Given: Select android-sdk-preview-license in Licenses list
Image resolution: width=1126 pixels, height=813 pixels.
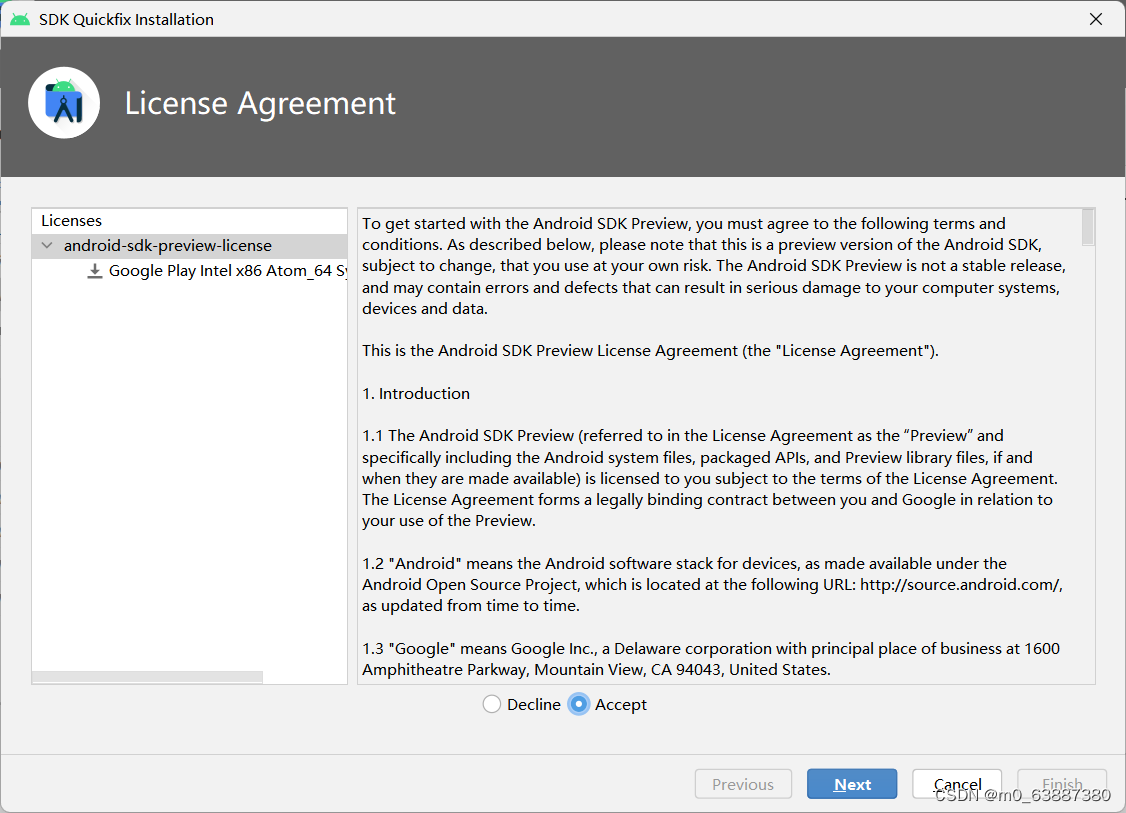Looking at the screenshot, I should (190, 246).
